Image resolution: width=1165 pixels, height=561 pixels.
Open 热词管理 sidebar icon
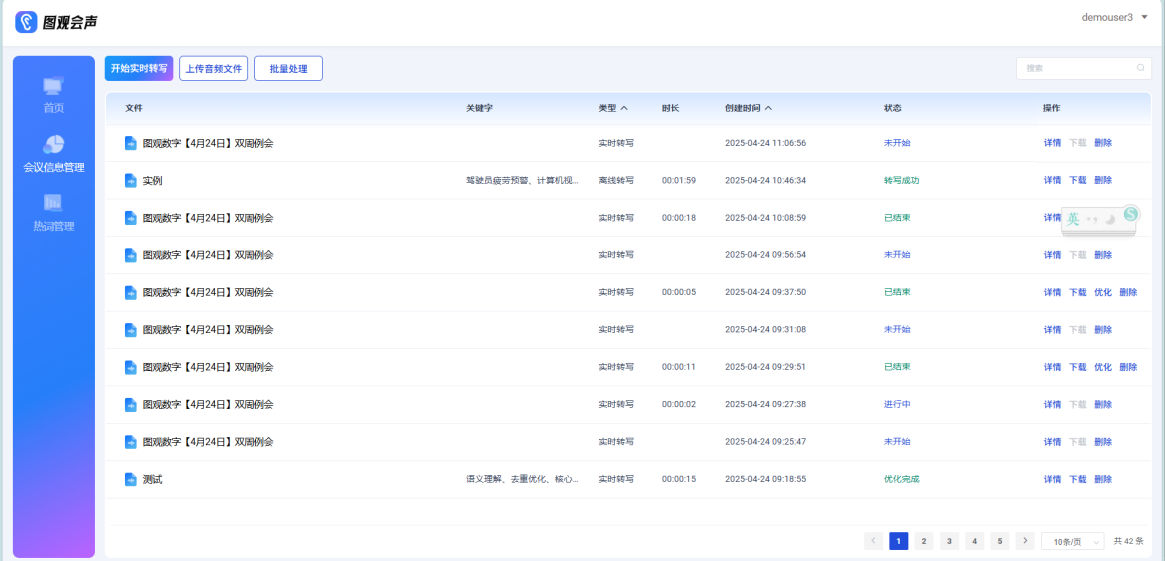[53, 204]
